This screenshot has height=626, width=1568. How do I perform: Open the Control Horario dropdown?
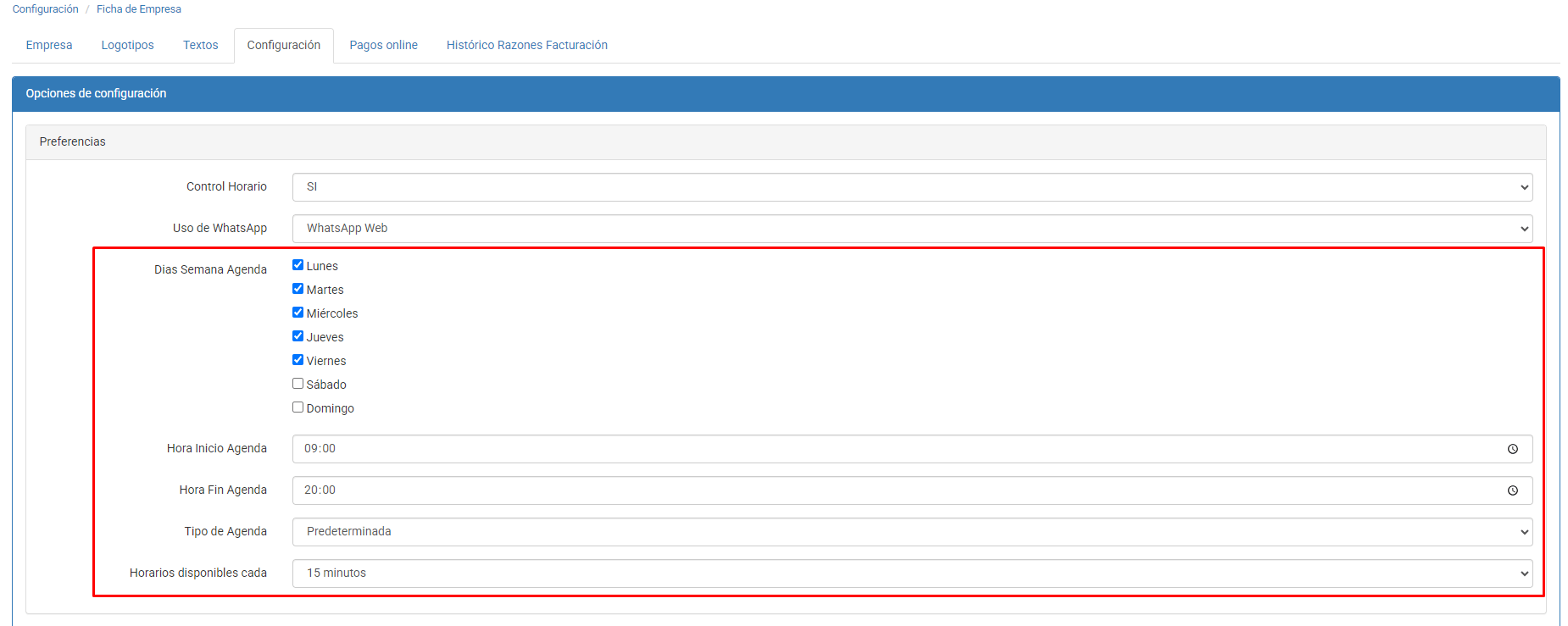point(911,187)
